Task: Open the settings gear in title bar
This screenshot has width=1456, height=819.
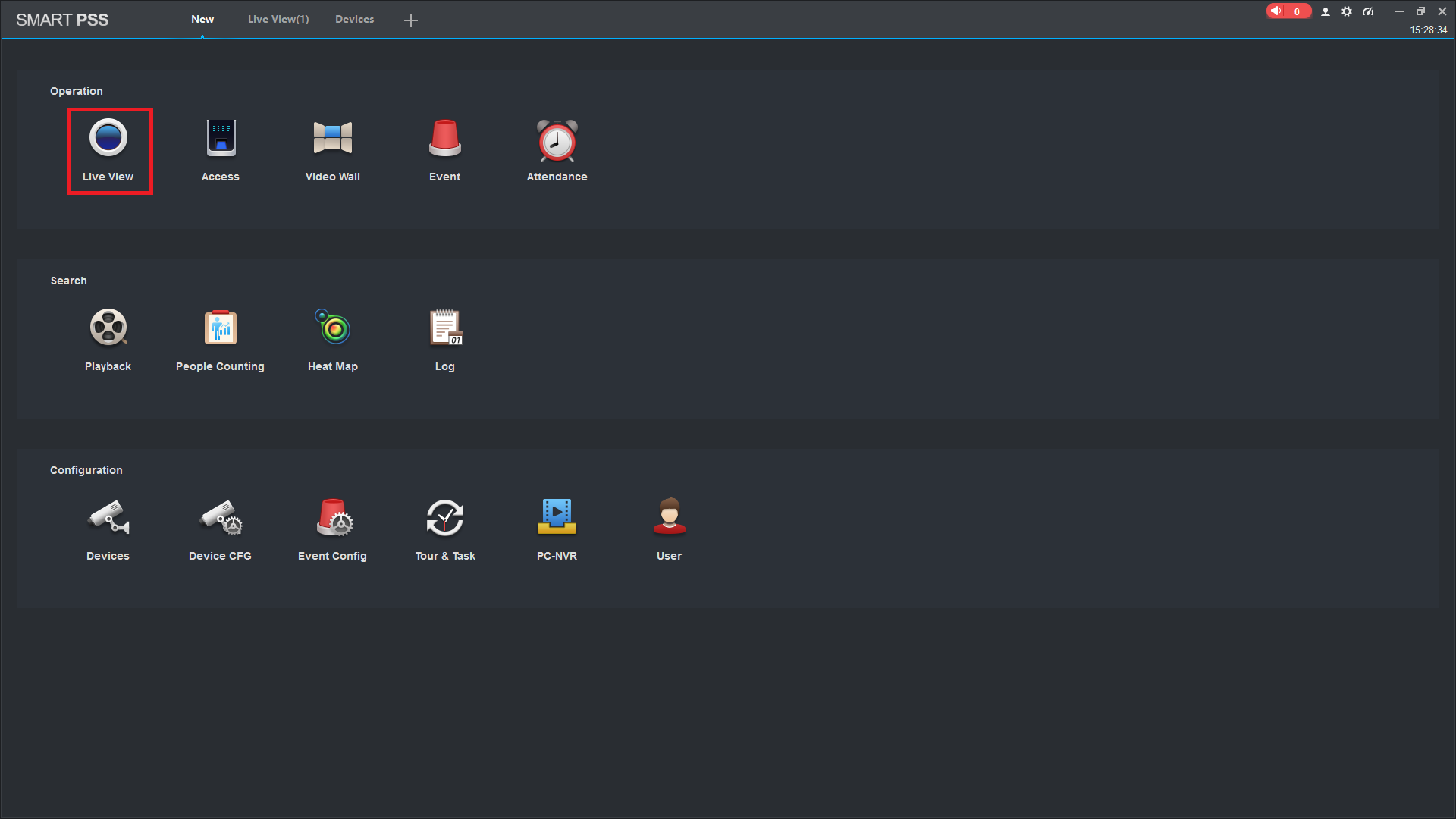Action: [x=1347, y=11]
